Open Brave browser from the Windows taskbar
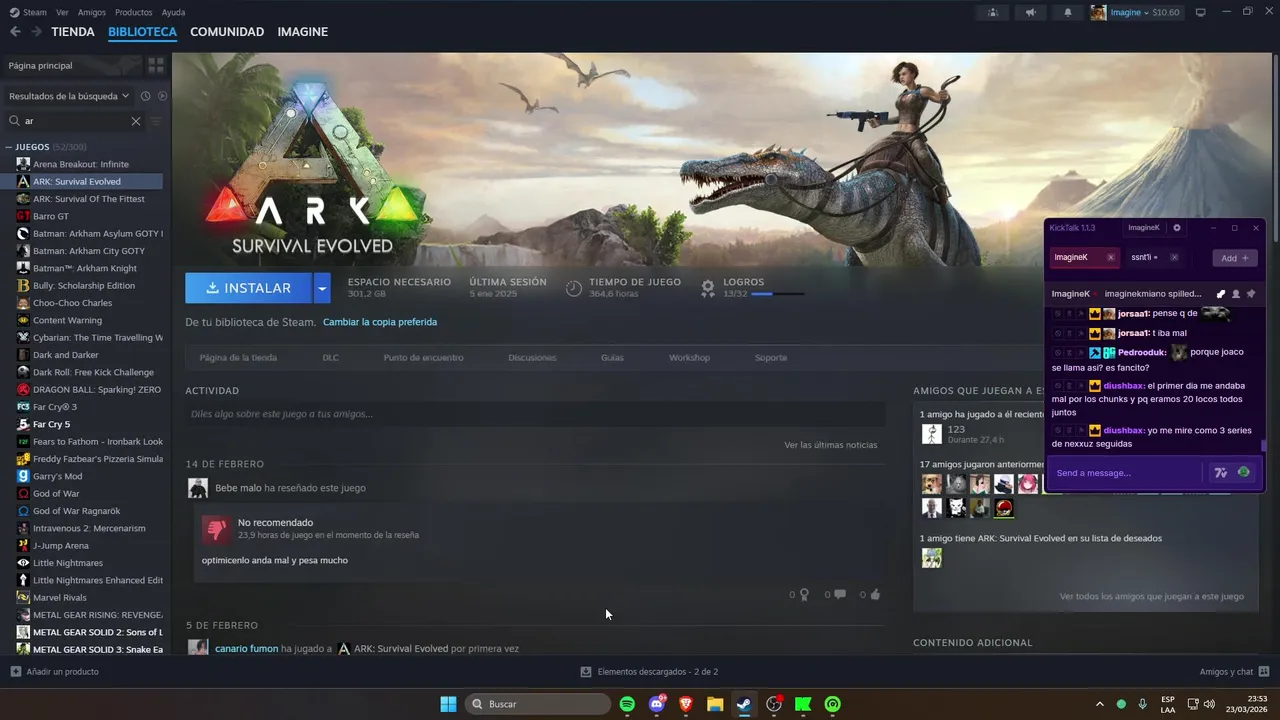The height and width of the screenshot is (720, 1280). pyautogui.click(x=686, y=704)
